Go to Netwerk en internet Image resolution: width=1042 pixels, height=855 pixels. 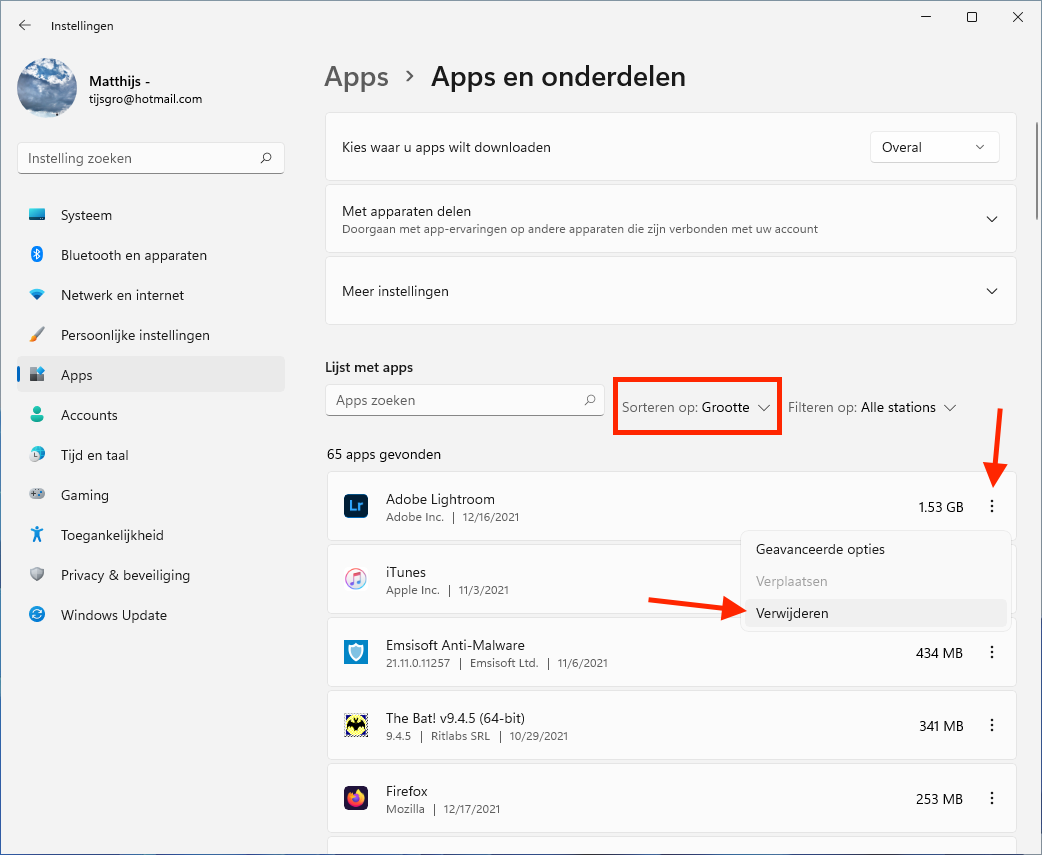(122, 295)
